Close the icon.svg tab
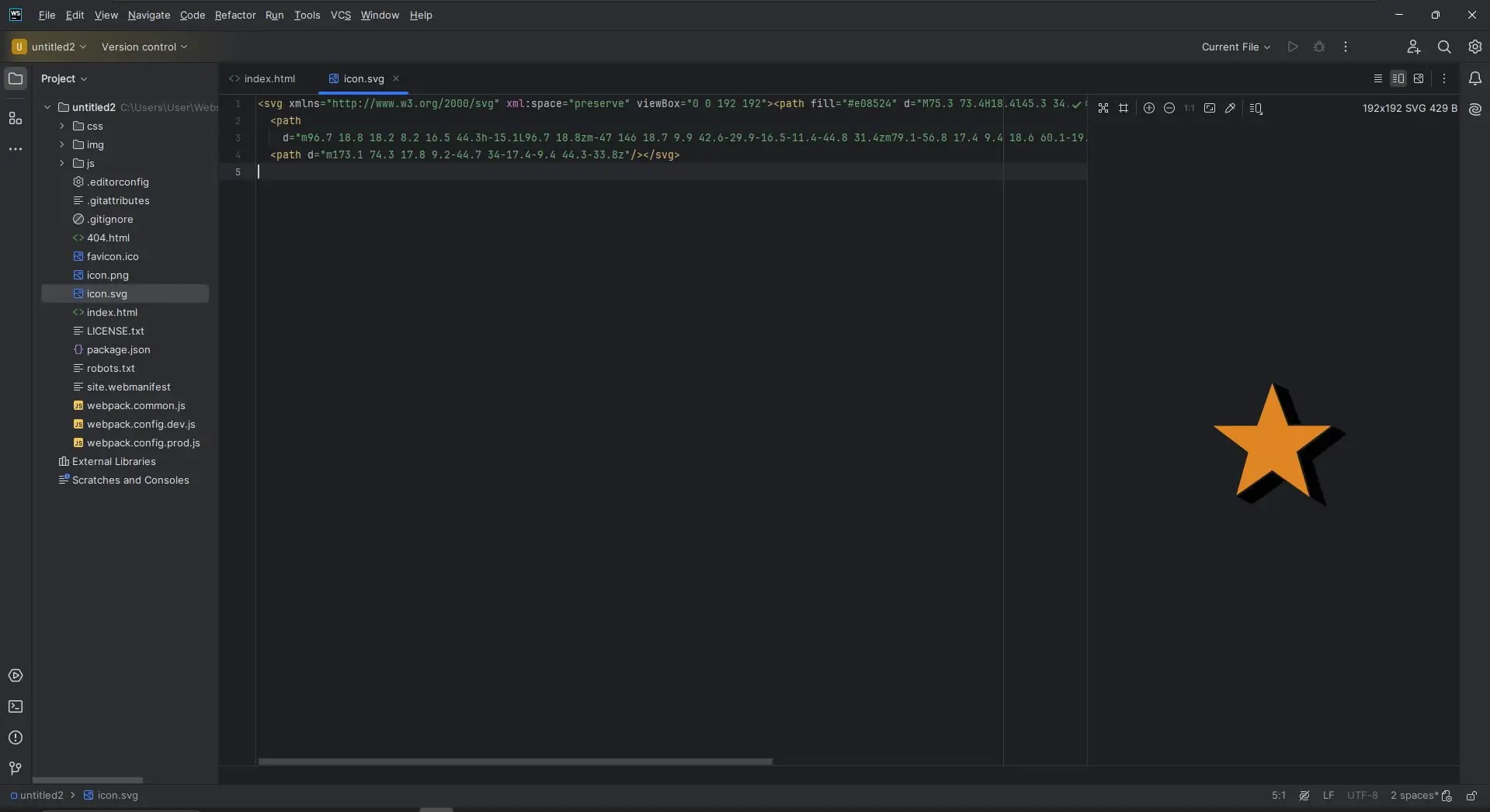1490x812 pixels. tap(396, 78)
